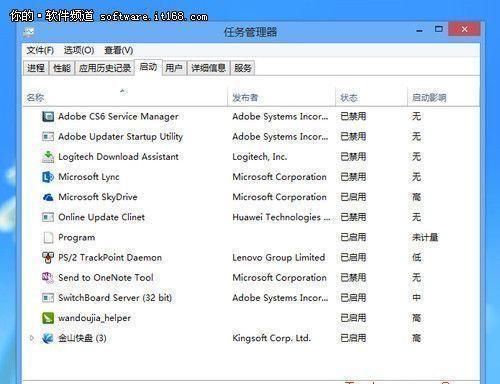Close the Task Manager window
Viewport: 500px width, 384px height.
pos(464,29)
